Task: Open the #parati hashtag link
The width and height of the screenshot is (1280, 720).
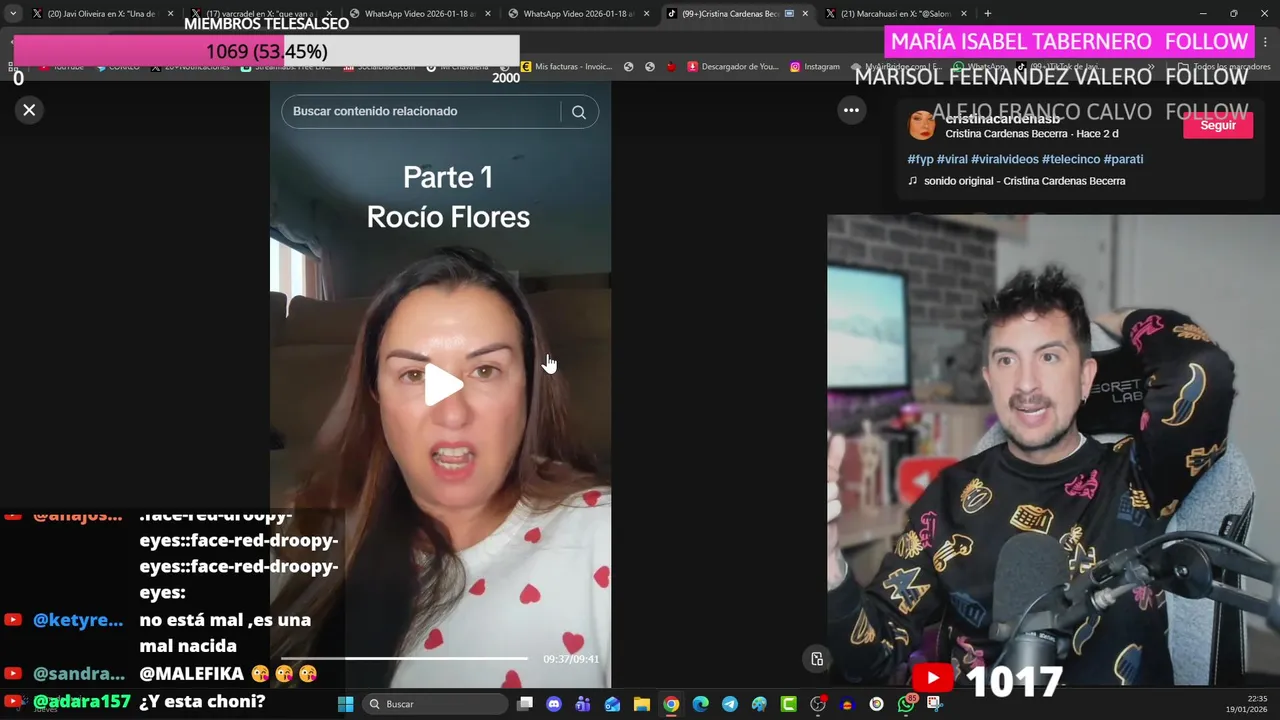Action: (1123, 159)
